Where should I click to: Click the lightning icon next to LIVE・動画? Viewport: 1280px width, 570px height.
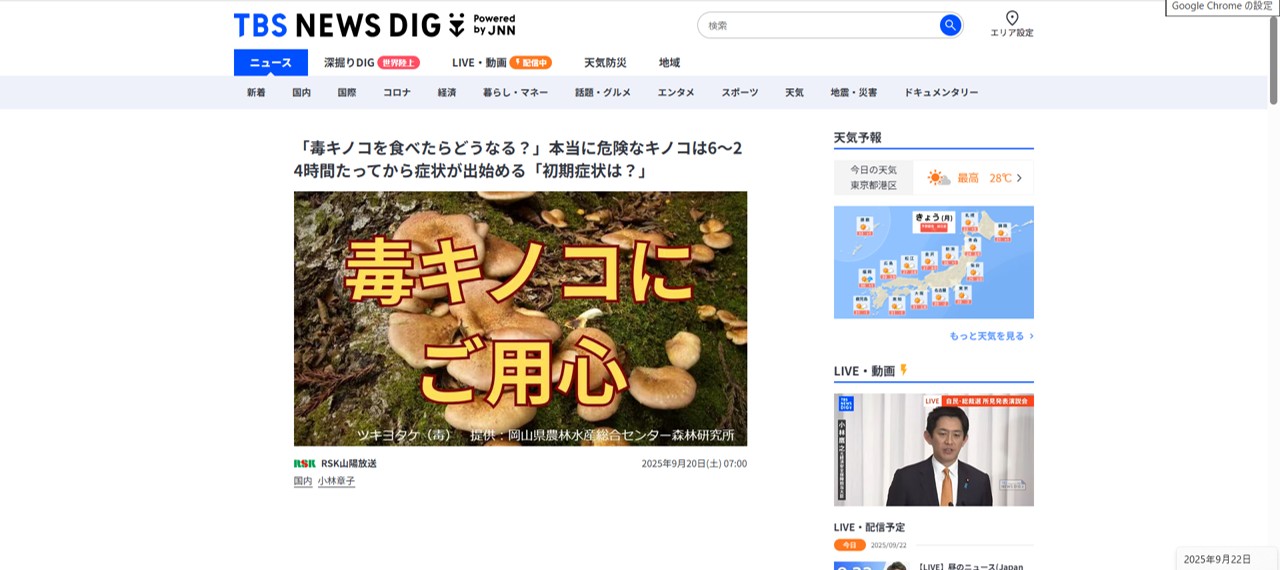[904, 370]
